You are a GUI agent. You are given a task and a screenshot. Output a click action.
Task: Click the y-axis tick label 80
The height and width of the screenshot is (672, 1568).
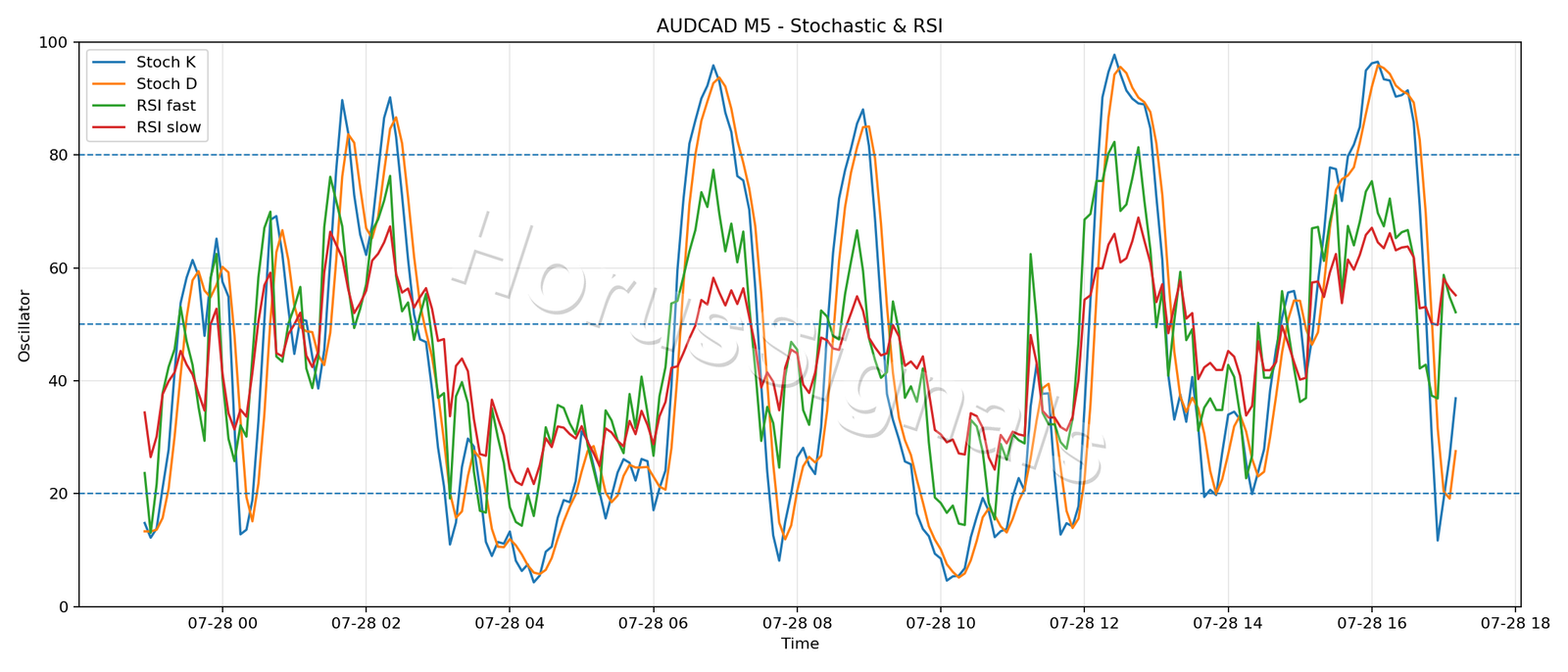pos(58,156)
